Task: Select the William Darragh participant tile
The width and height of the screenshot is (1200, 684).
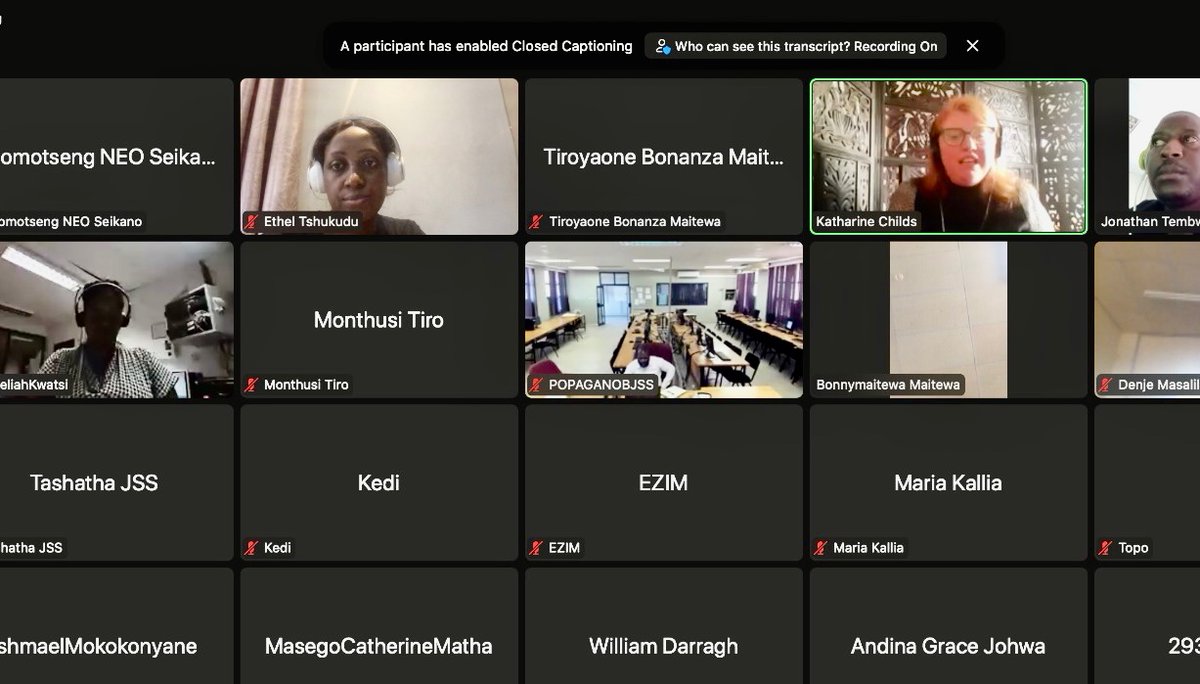Action: 664,626
